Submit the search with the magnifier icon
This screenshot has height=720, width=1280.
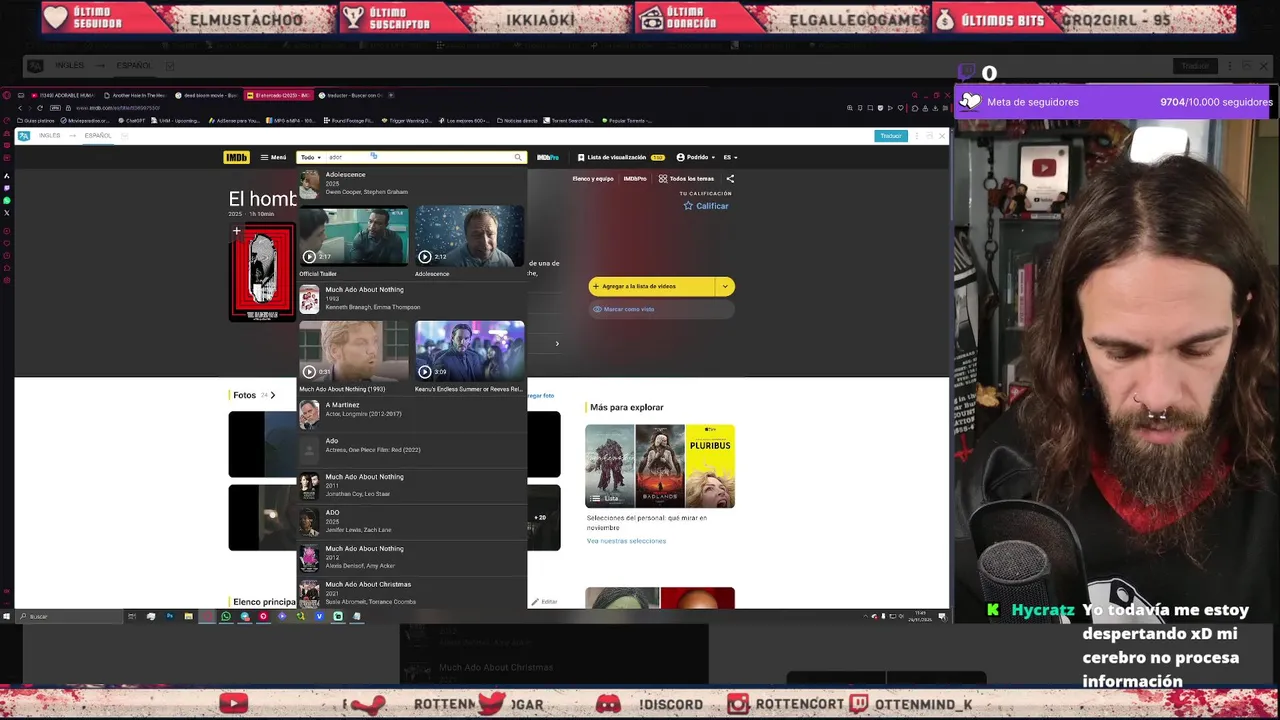[x=518, y=157]
